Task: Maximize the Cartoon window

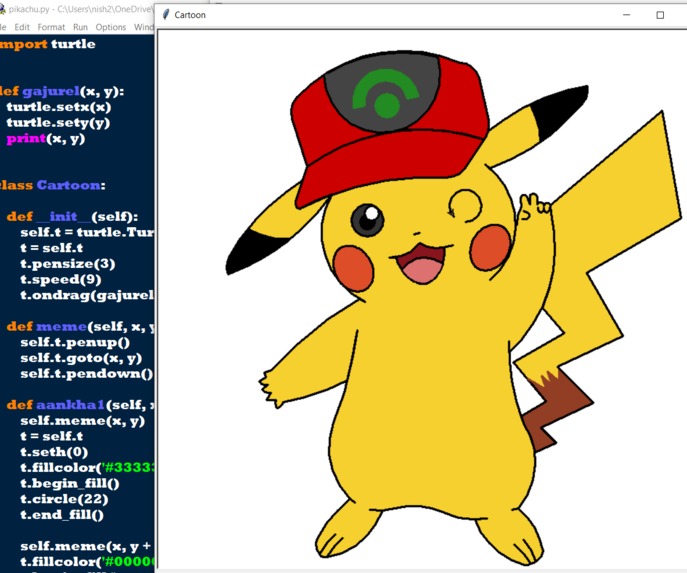Action: click(x=660, y=15)
